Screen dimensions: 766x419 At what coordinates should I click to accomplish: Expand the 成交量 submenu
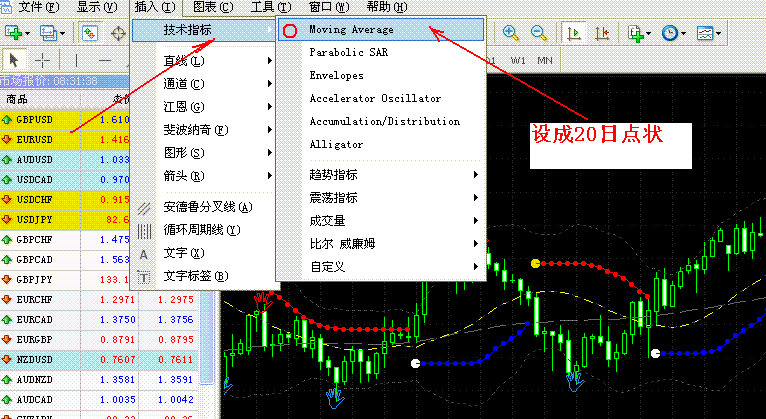[381, 220]
